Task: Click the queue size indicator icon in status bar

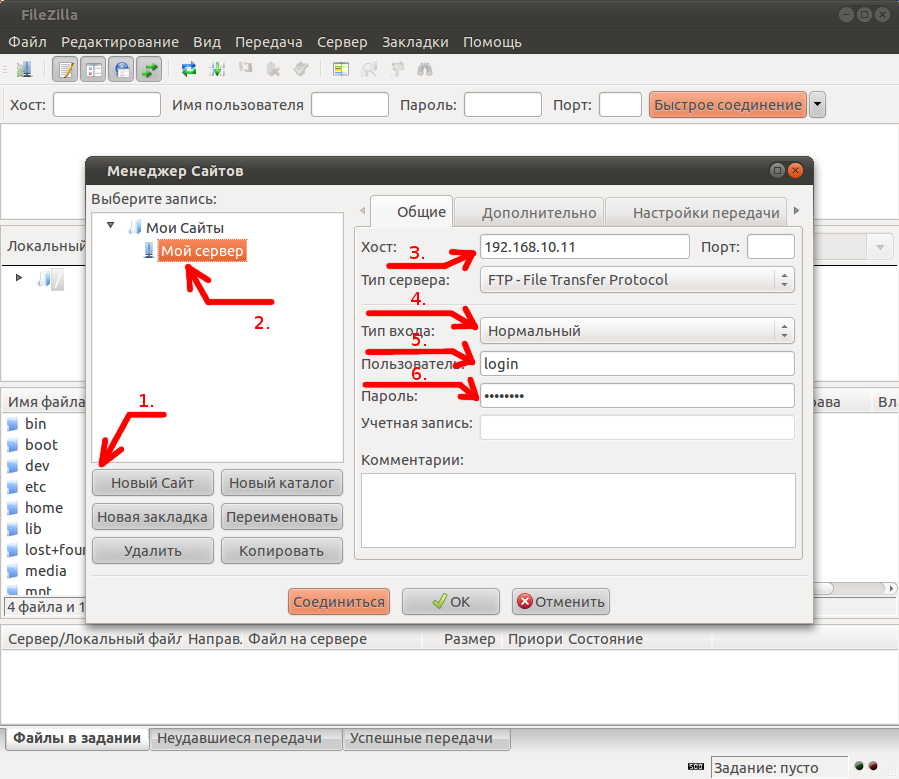Action: pyautogui.click(x=695, y=767)
